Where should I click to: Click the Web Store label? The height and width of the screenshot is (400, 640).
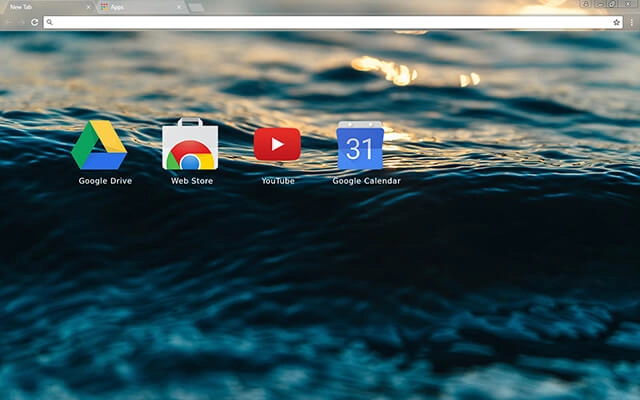pos(192,181)
